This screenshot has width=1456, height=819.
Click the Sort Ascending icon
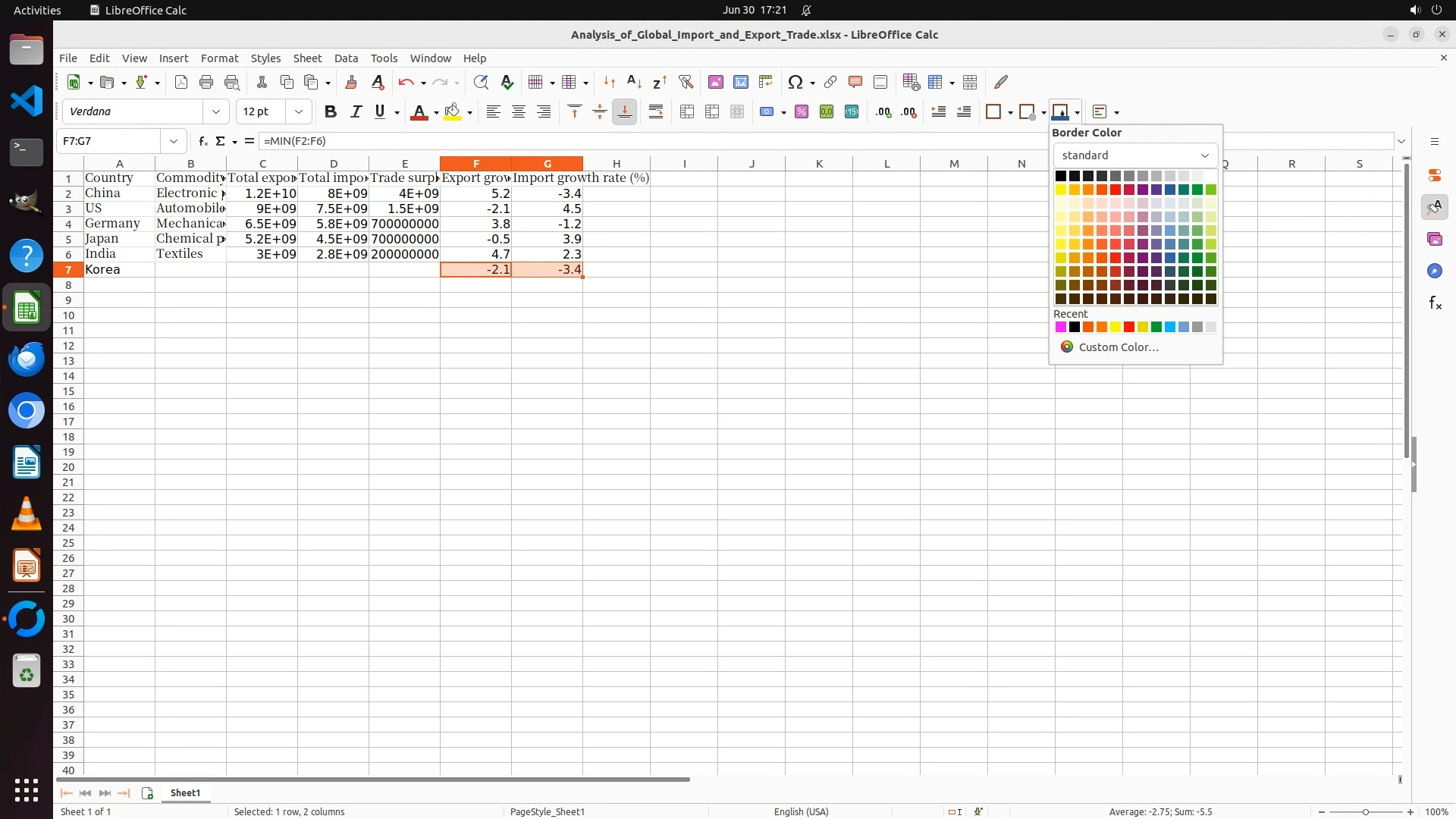tap(634, 82)
